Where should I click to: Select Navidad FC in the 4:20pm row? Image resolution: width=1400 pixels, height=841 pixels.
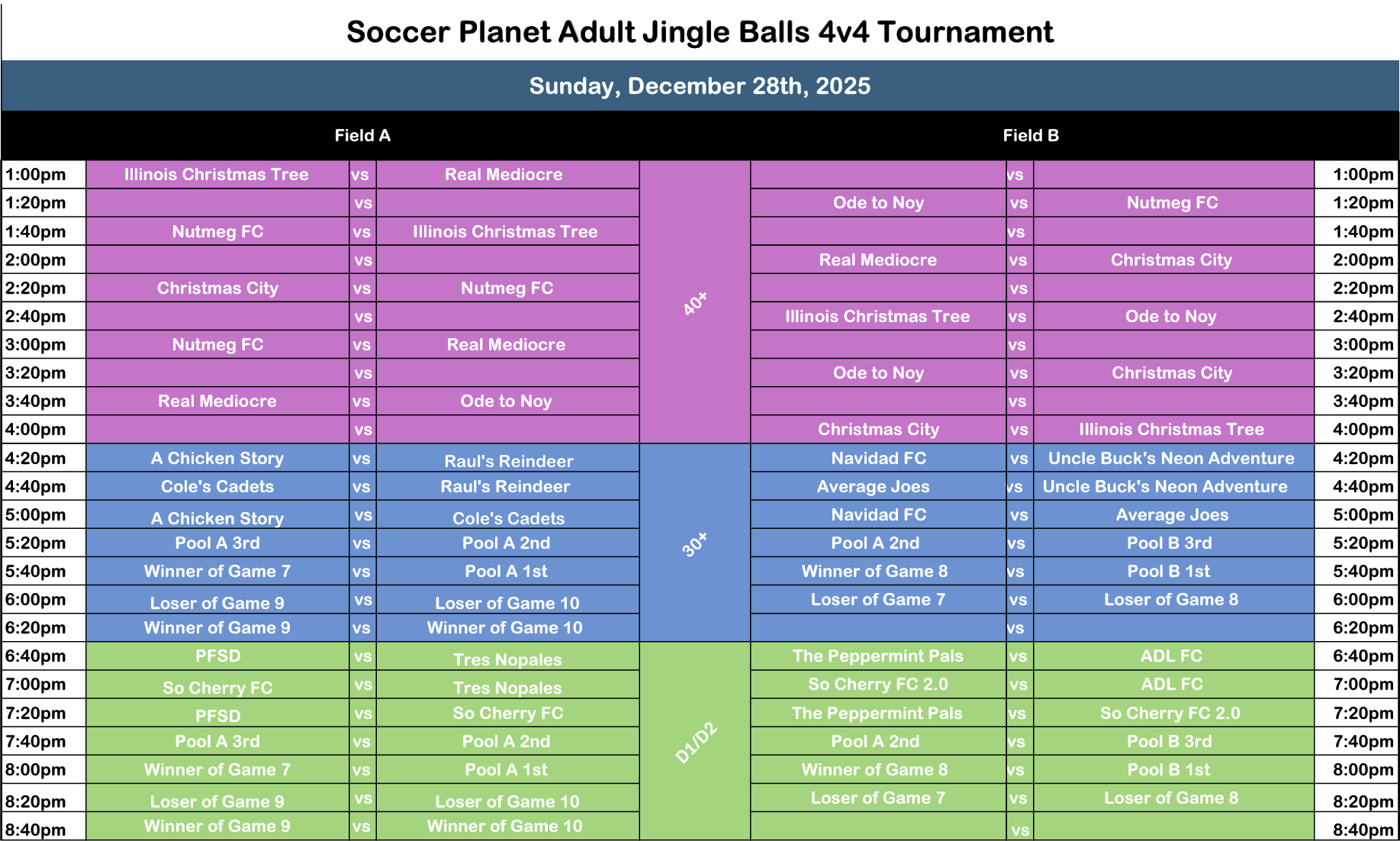[878, 459]
